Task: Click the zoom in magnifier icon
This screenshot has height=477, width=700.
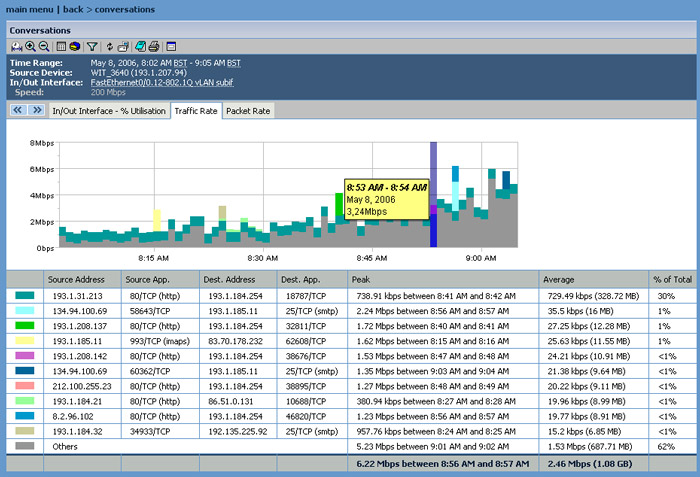Action: pos(30,46)
